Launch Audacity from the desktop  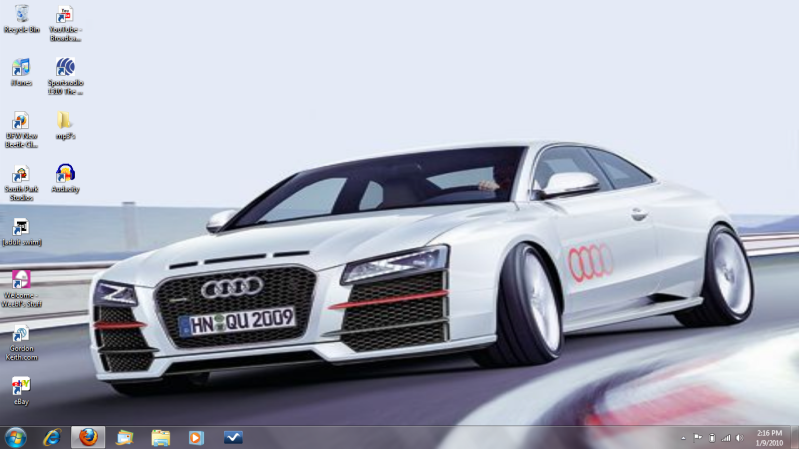point(65,178)
